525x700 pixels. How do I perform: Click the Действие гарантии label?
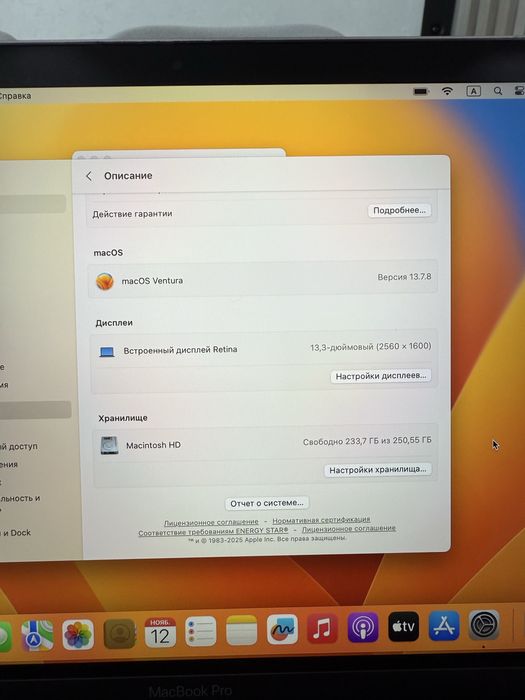click(132, 214)
